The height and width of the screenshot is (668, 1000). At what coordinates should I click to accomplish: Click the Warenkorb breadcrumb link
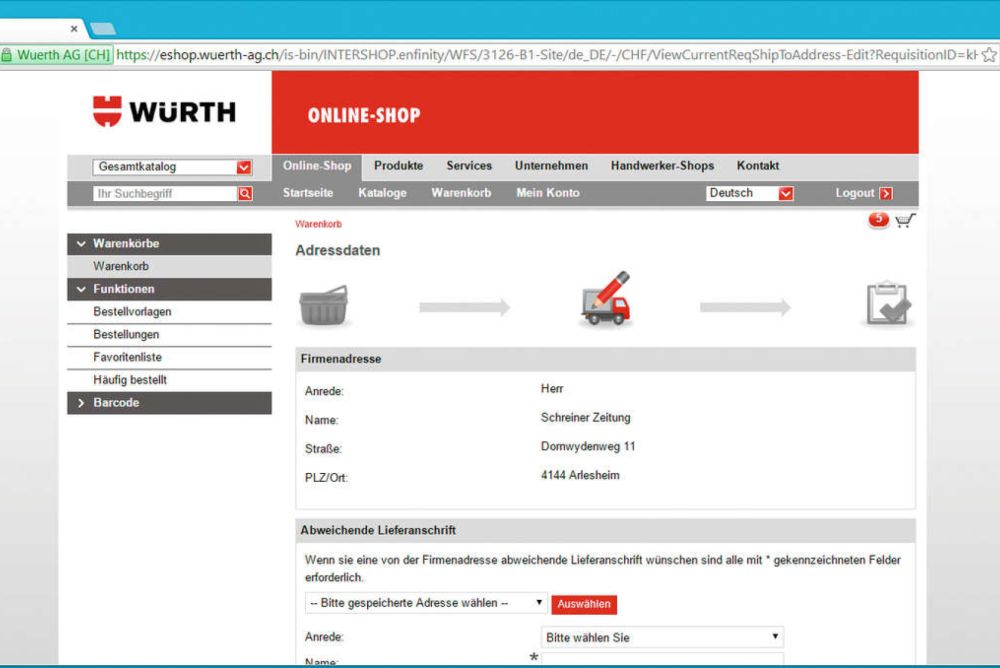tap(318, 224)
